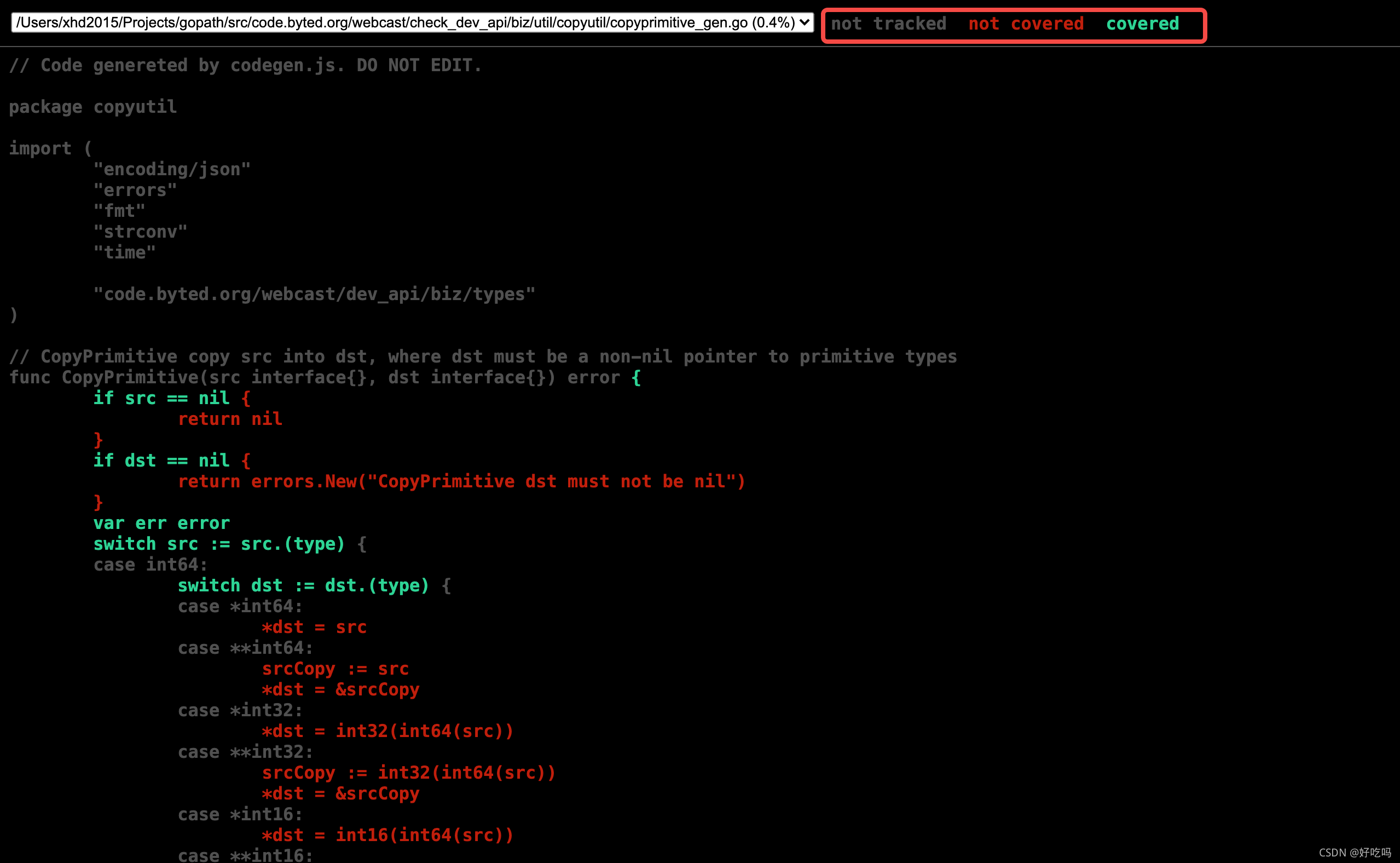Click the CopyPrimitive doc comment line
The width and height of the screenshot is (1400, 863).
coord(483,357)
